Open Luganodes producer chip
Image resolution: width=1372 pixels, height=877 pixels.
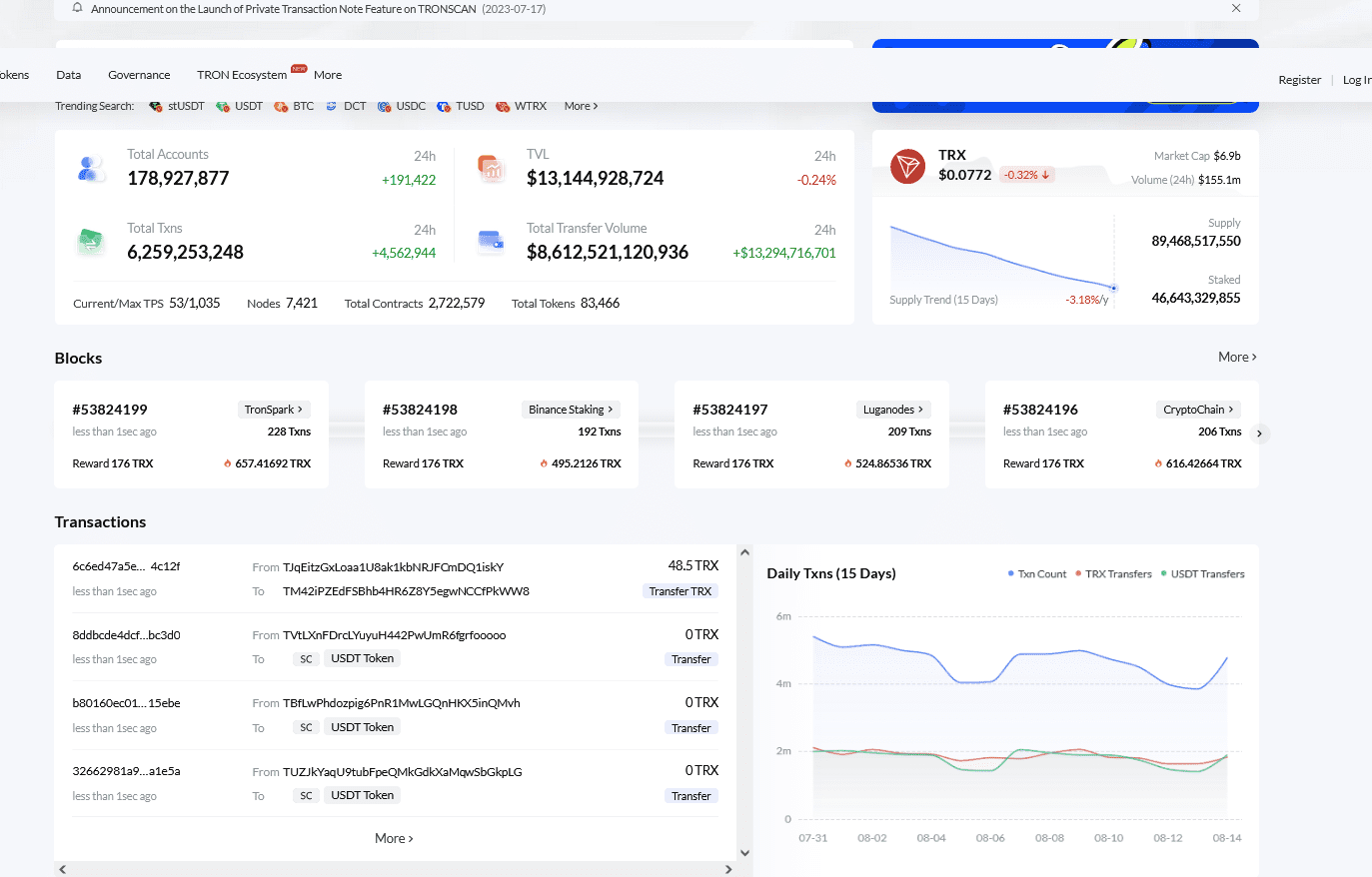(893, 410)
